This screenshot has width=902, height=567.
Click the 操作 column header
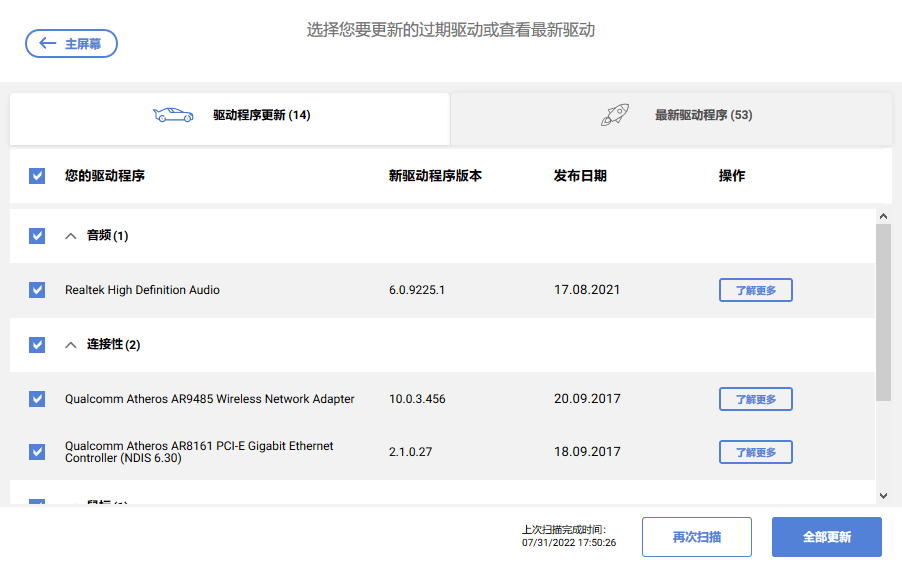pyautogui.click(x=732, y=176)
